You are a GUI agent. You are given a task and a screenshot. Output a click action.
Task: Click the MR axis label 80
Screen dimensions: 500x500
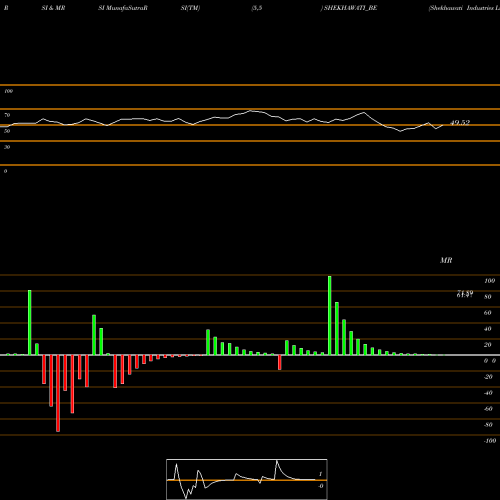tap(488, 297)
